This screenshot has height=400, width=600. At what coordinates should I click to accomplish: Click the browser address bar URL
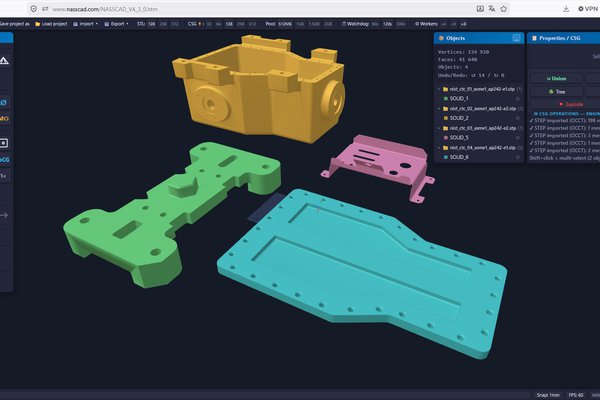tap(105, 9)
